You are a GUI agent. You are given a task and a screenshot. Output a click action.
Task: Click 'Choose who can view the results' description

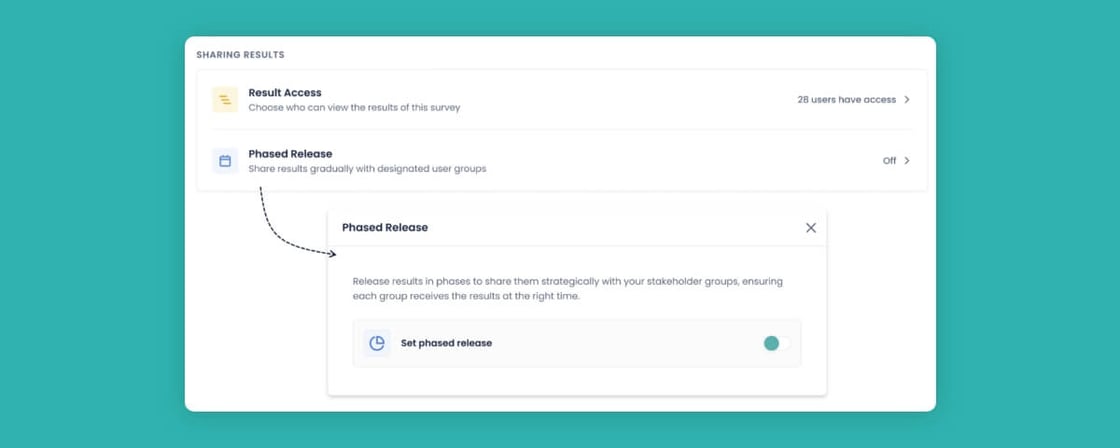354,108
